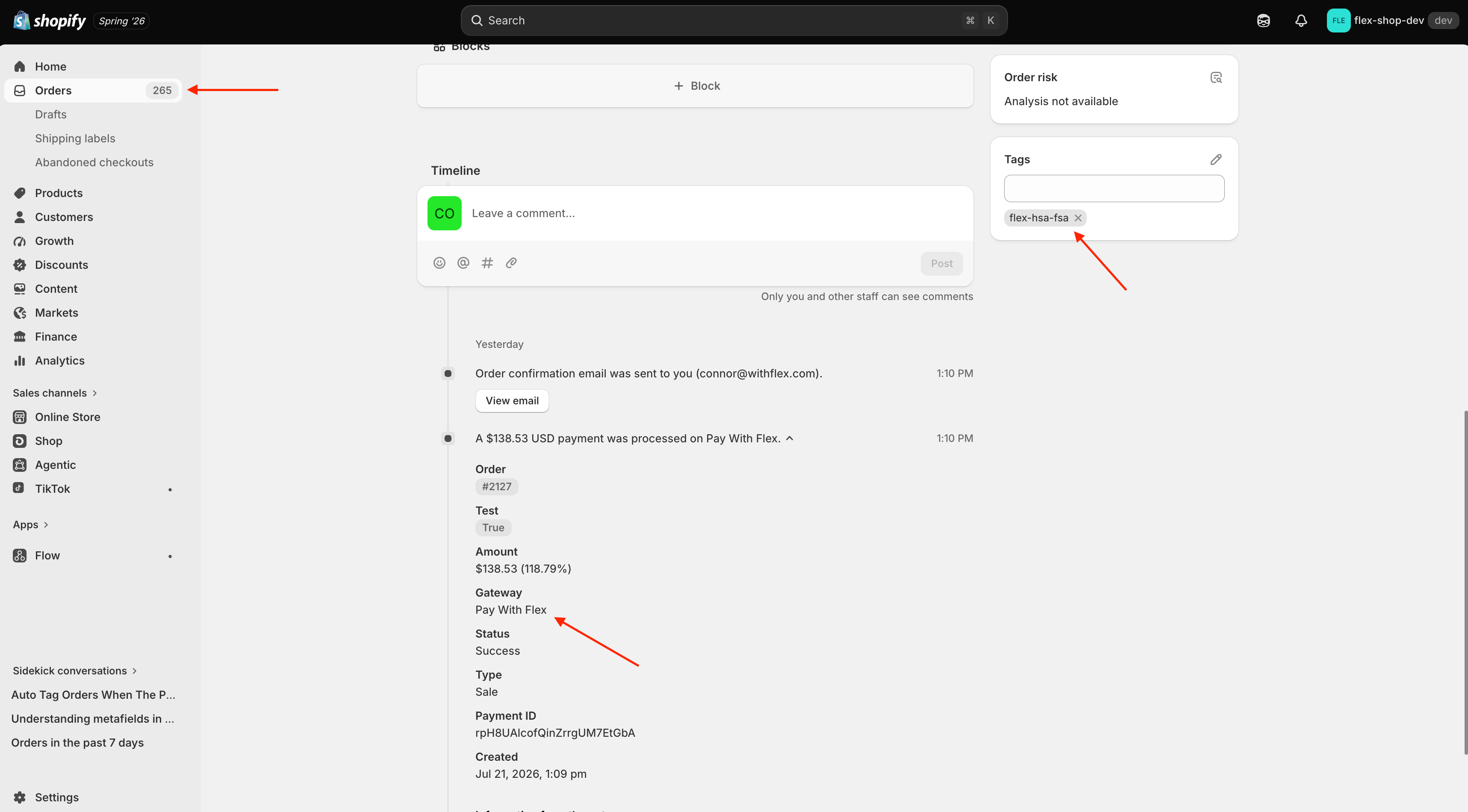Click the Products tag icon
The image size is (1468, 812).
(x=20, y=193)
